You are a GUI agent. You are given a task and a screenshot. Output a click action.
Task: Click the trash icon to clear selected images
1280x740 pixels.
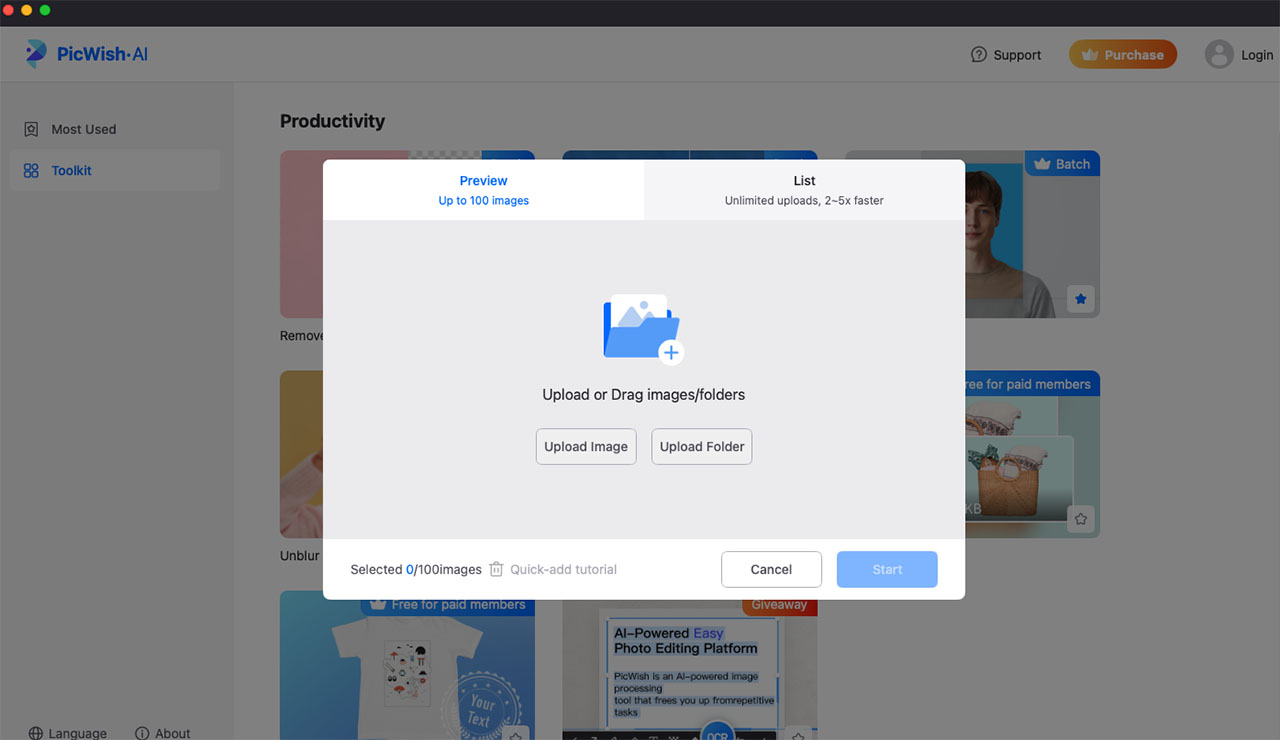click(x=496, y=569)
